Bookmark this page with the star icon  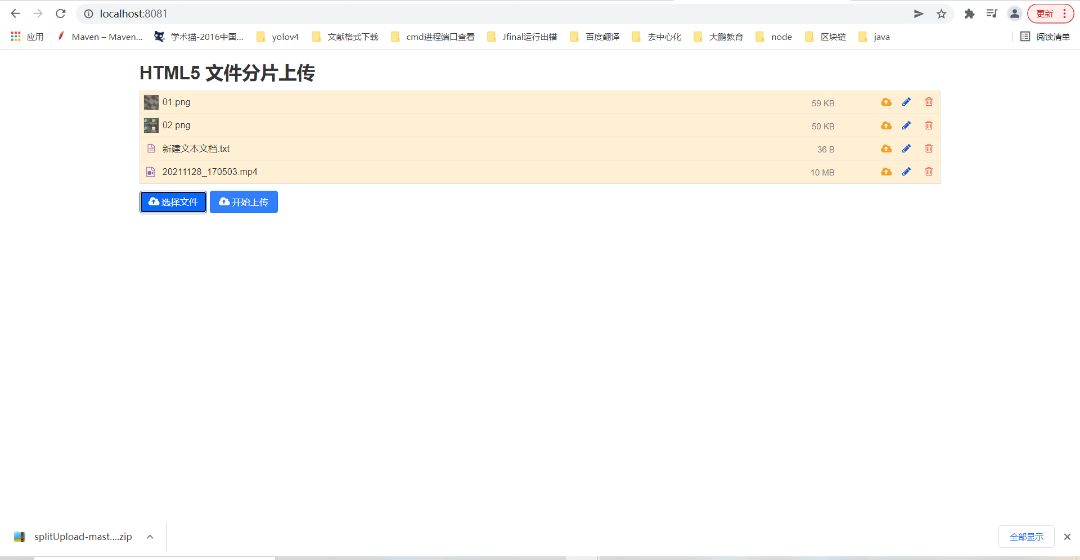coord(941,14)
